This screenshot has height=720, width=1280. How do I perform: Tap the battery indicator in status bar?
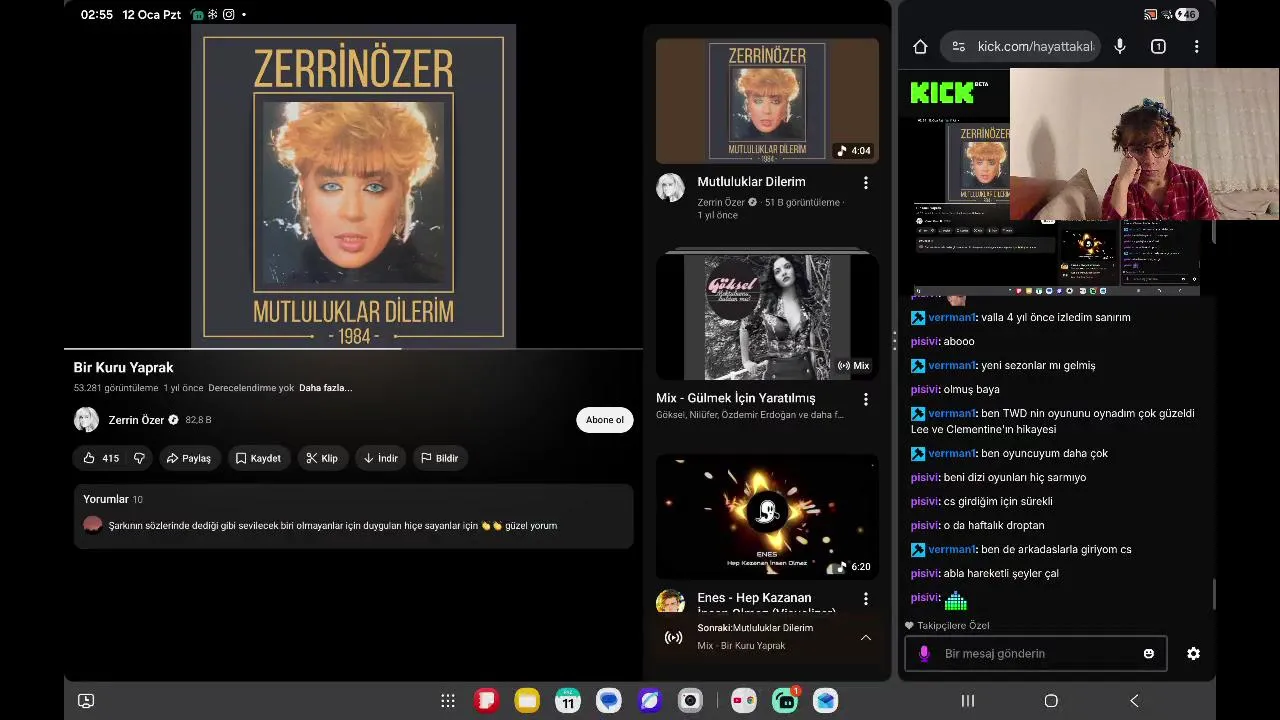[x=1188, y=15]
